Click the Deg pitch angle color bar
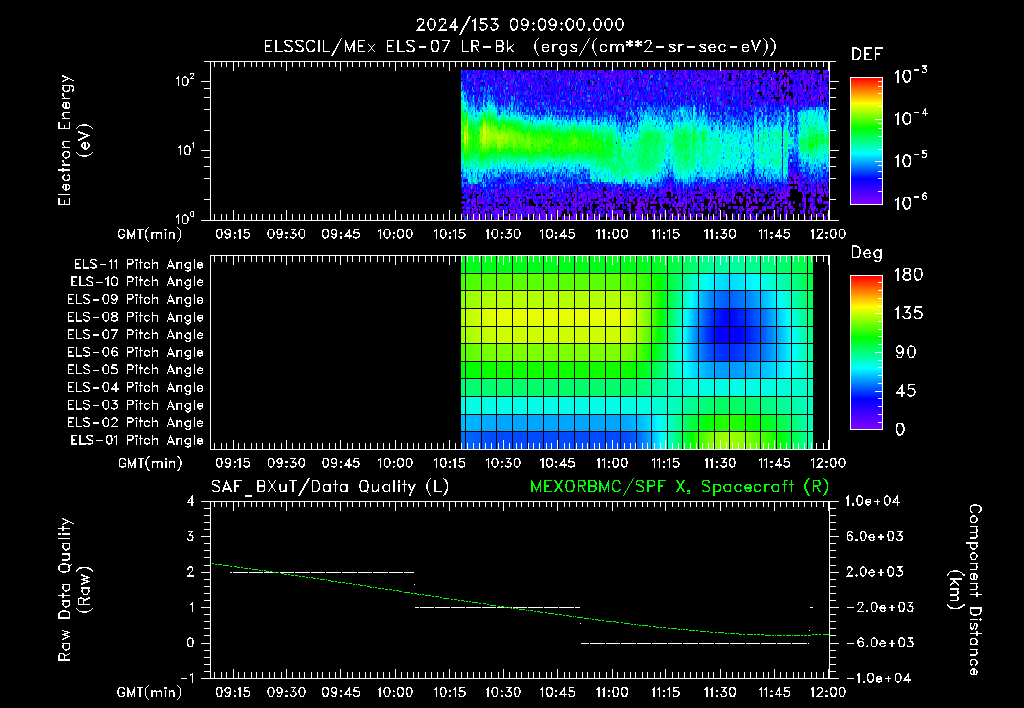This screenshot has width=1024, height=708. point(867,352)
